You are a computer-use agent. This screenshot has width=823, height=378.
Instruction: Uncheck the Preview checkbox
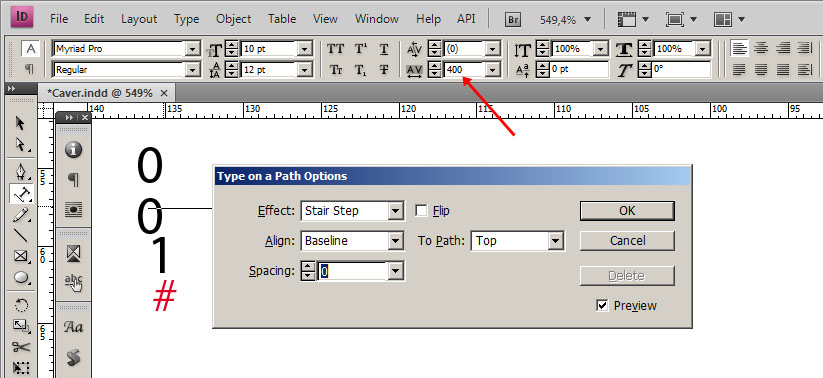[603, 306]
